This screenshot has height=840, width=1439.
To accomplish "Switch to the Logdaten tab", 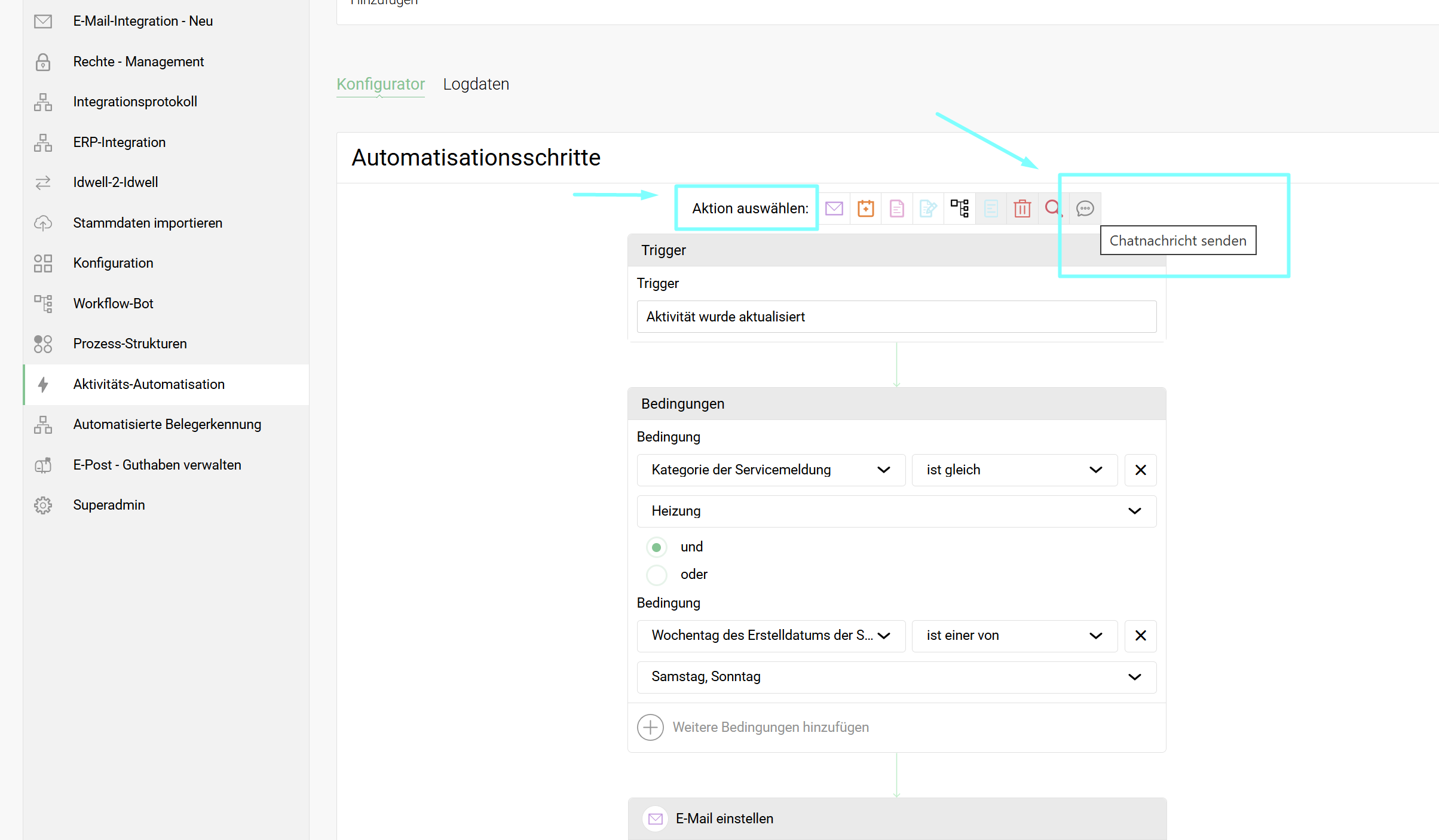I will (476, 84).
